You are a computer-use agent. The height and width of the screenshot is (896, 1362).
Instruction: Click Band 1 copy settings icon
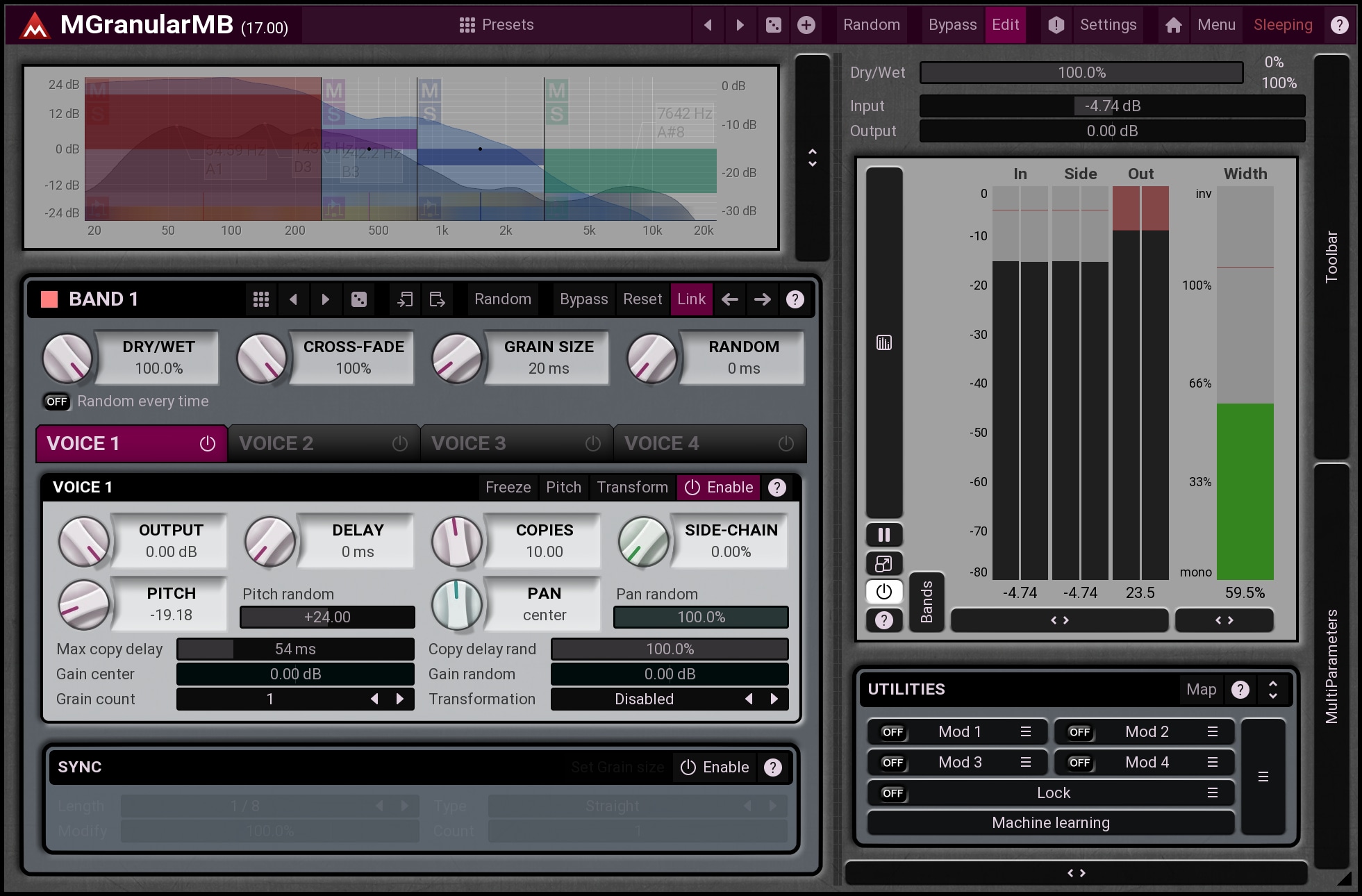coord(404,299)
